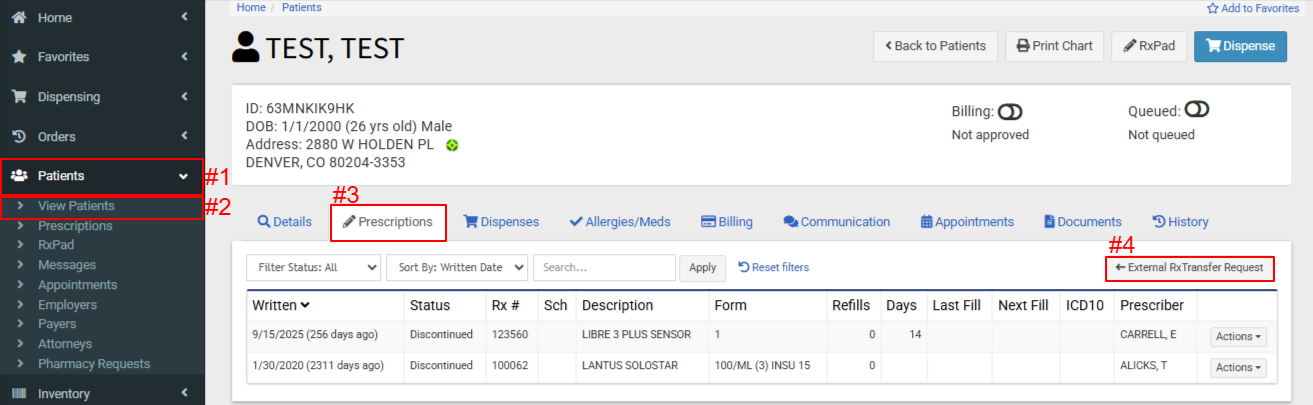Screen dimensions: 1313x405
Task: Expand the Favorites sidebar menu chevron
Action: [x=184, y=57]
